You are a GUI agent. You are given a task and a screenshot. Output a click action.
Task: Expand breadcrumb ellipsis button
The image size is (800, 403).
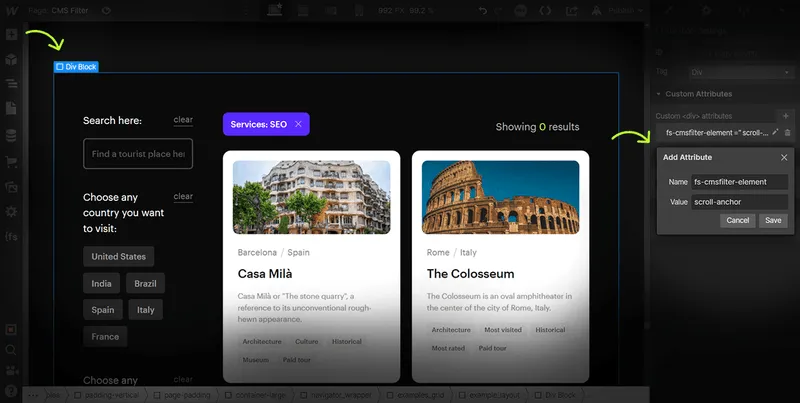33,395
